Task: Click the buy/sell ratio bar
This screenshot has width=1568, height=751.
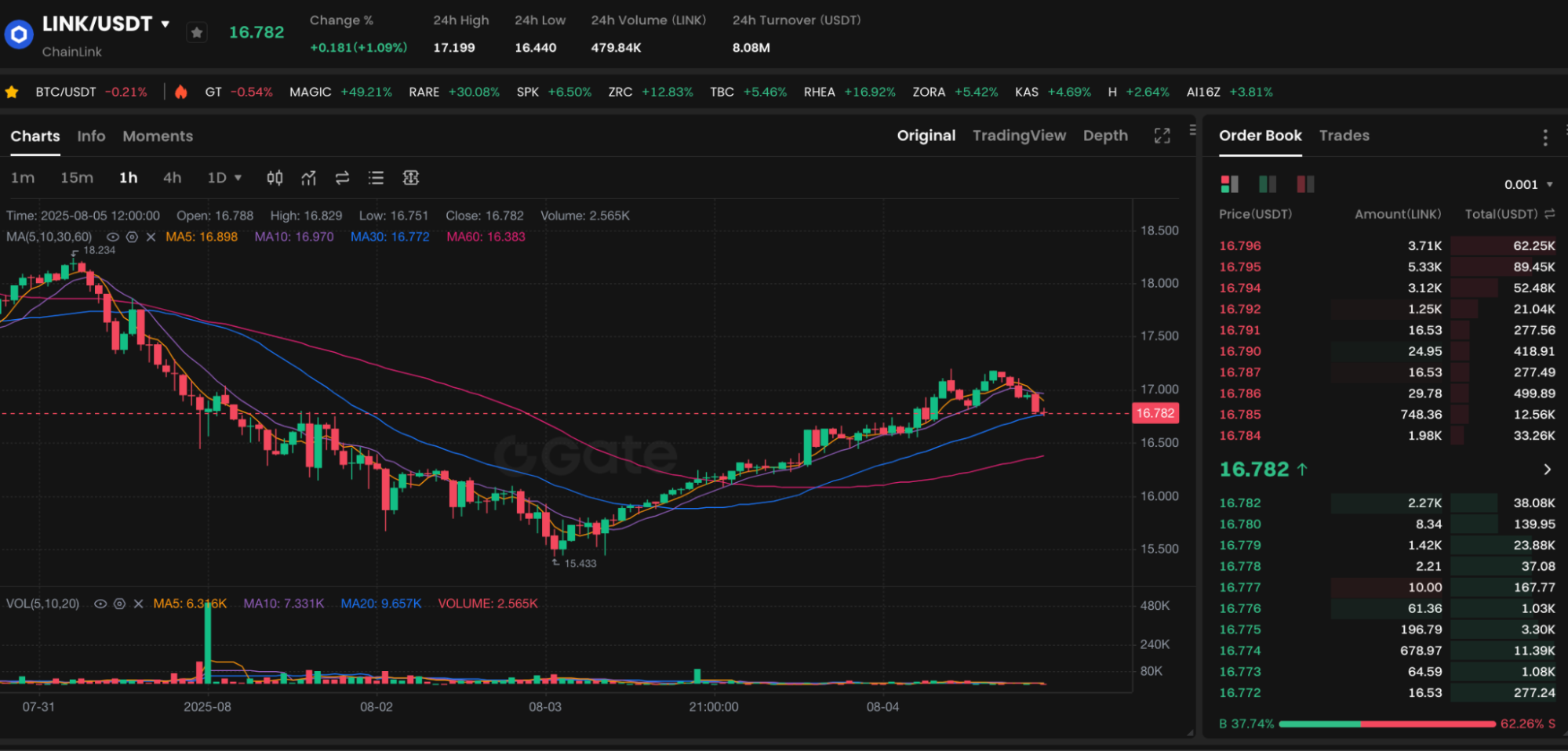Action: [1387, 724]
